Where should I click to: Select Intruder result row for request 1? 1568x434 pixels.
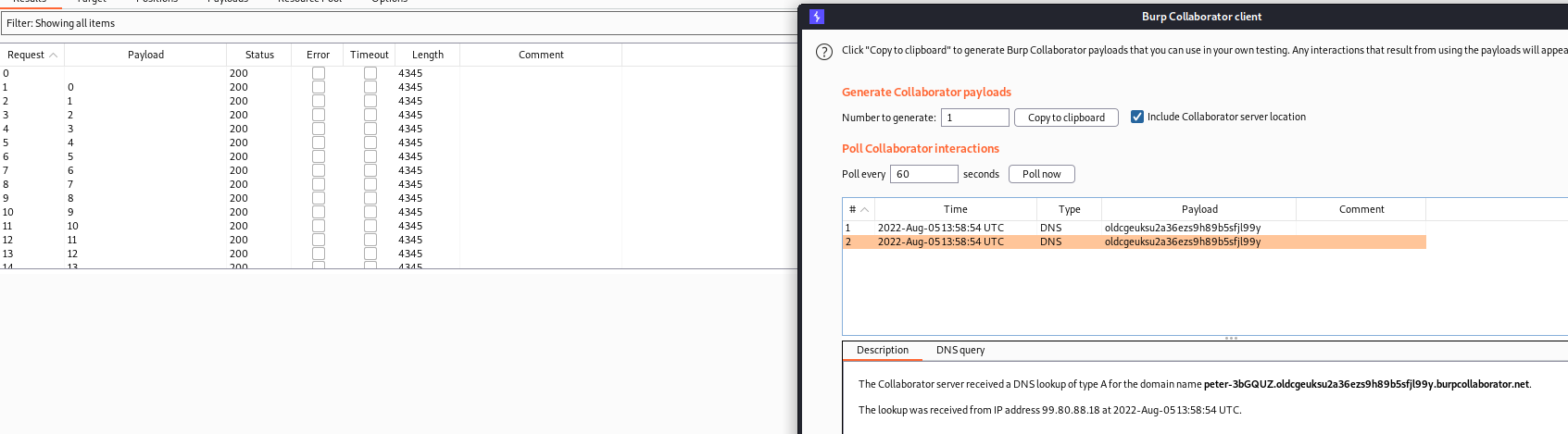pos(398,87)
